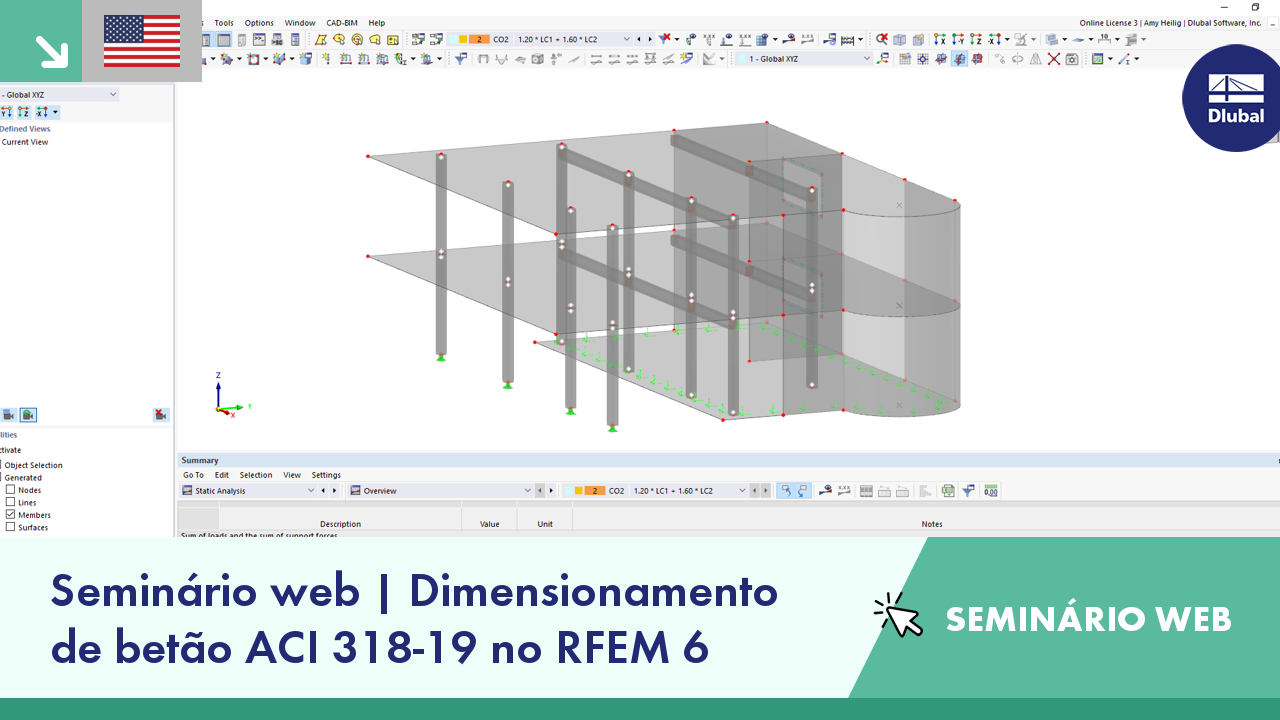Go to next load combination in top toolbar
Viewport: 1280px width, 720px height.
pos(650,40)
